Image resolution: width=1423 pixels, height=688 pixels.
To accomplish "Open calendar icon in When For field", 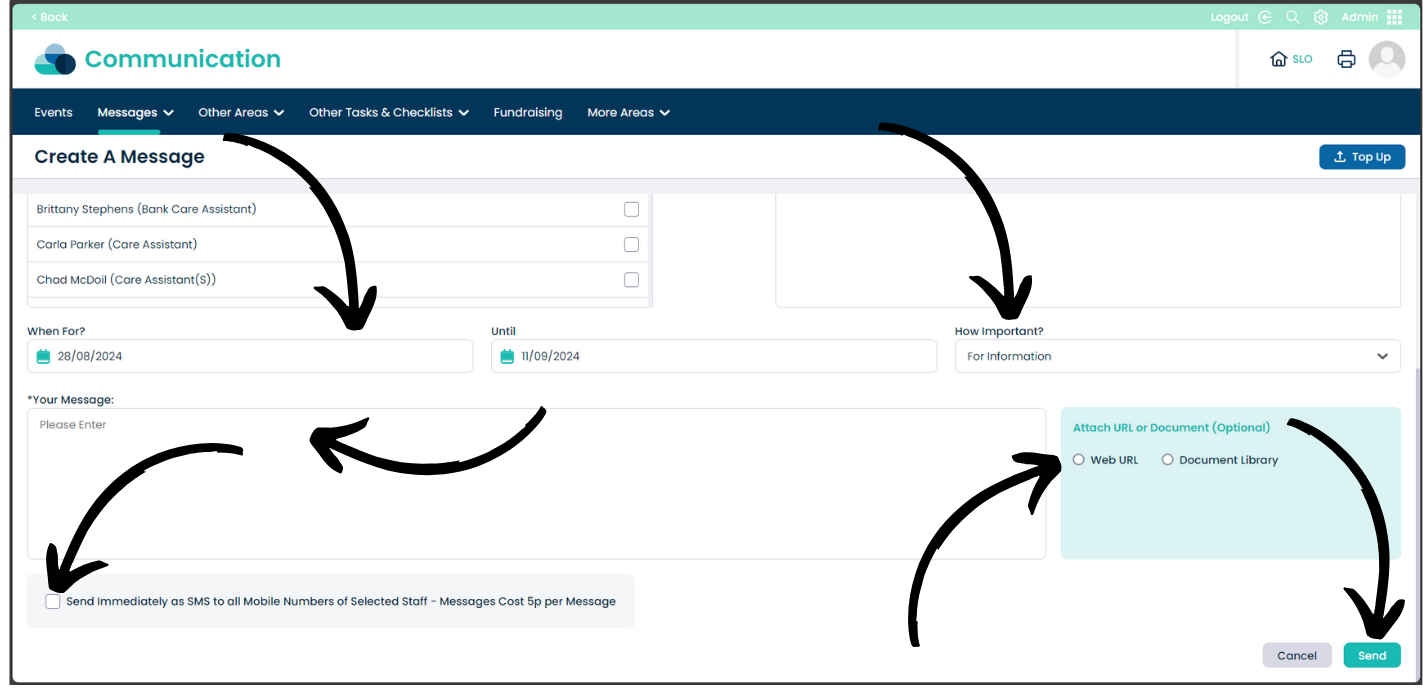I will point(43,356).
